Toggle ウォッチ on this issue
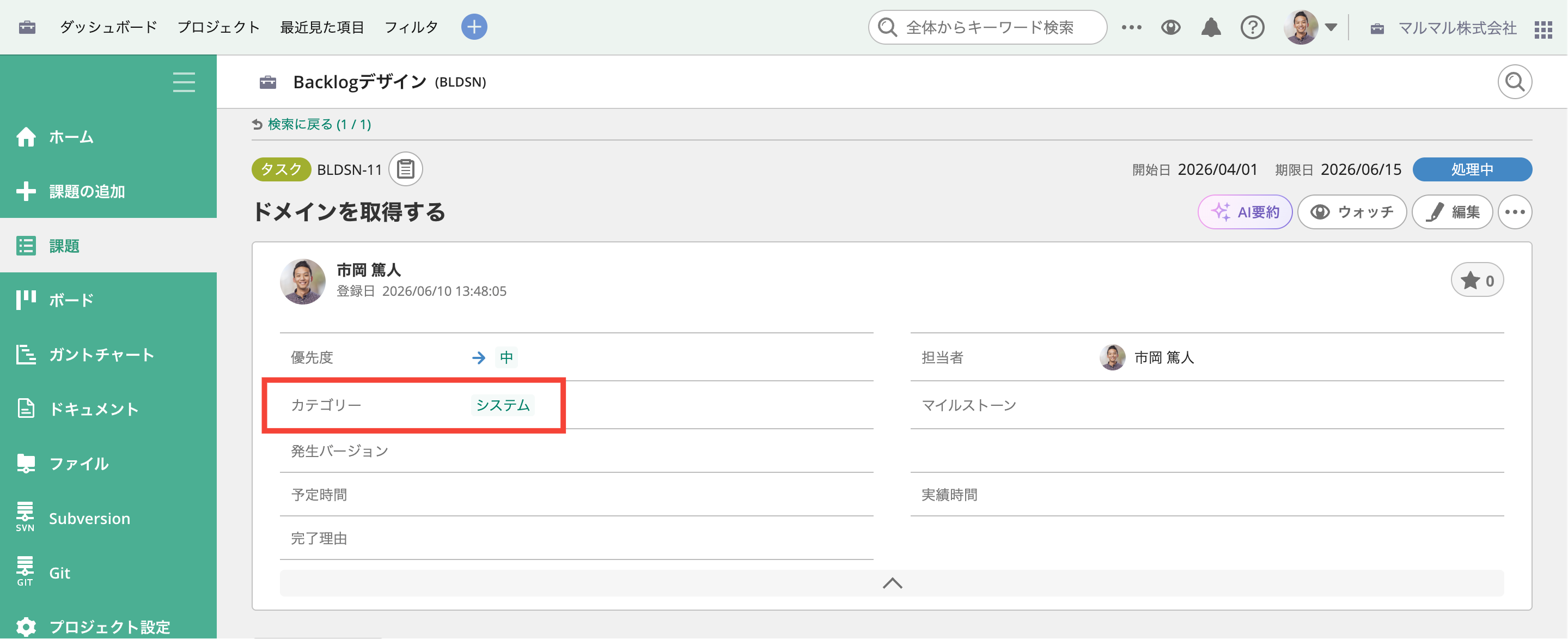The width and height of the screenshot is (1568, 639). click(1352, 212)
